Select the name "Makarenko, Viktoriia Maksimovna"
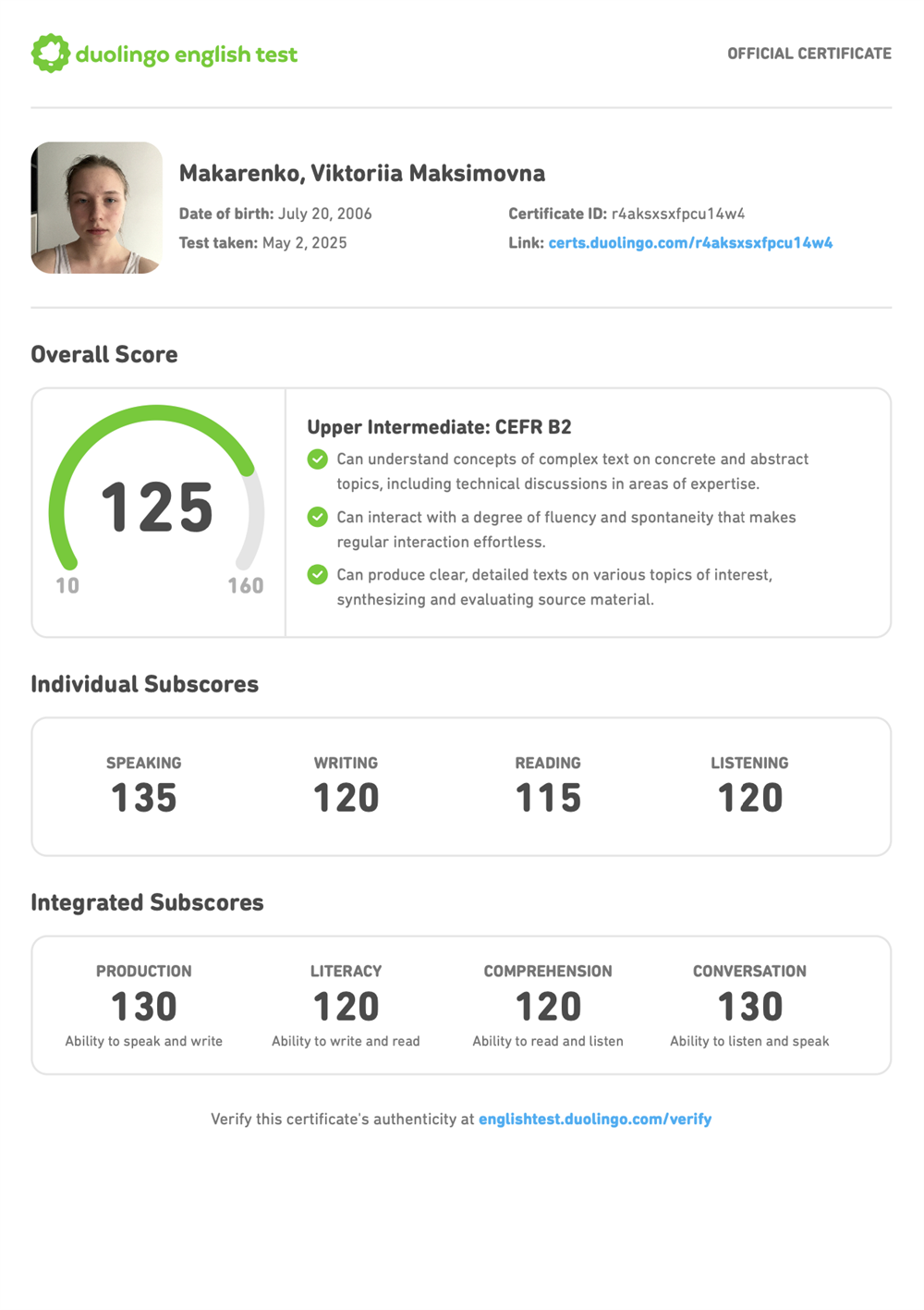 pyautogui.click(x=362, y=174)
